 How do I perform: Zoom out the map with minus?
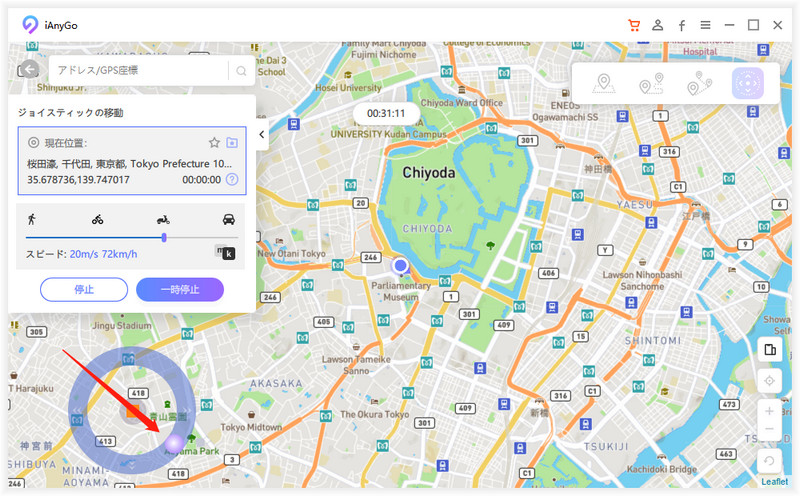click(769, 429)
